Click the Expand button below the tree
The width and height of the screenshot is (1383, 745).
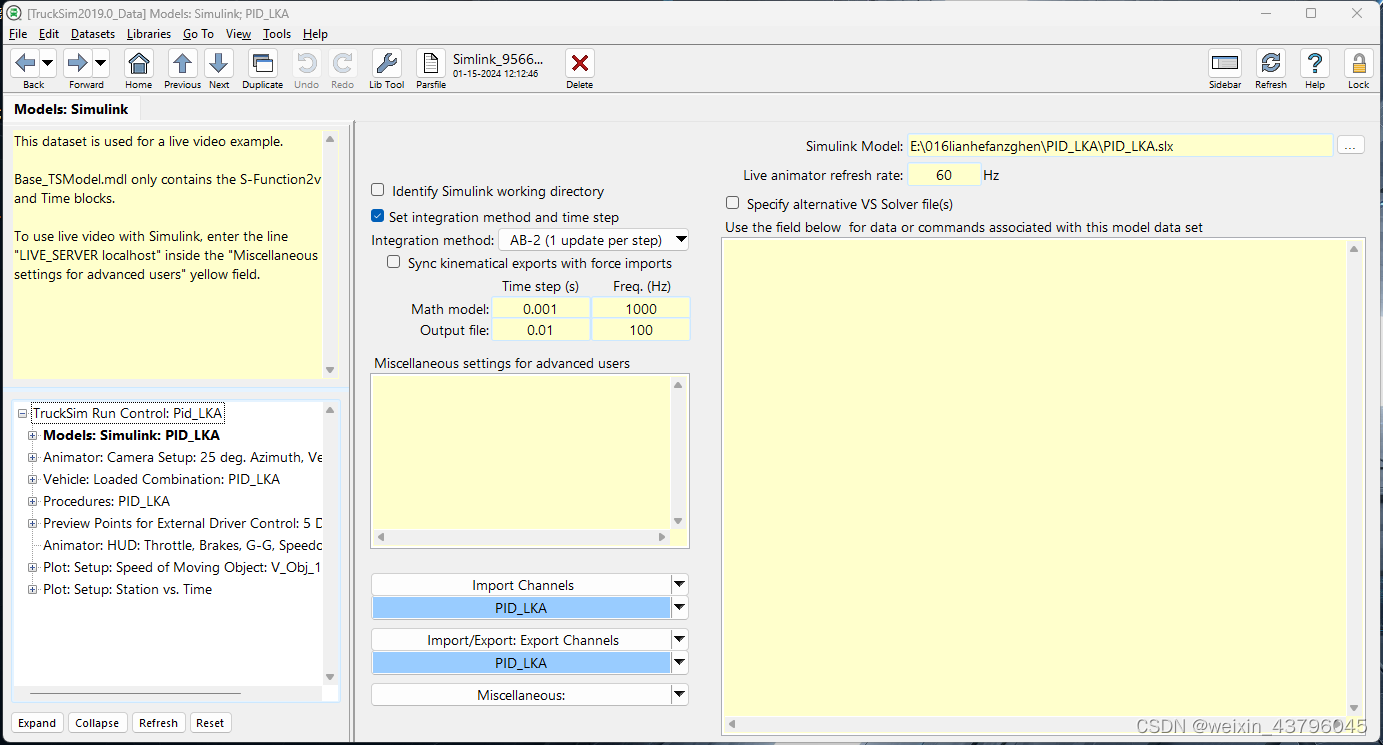click(37, 723)
